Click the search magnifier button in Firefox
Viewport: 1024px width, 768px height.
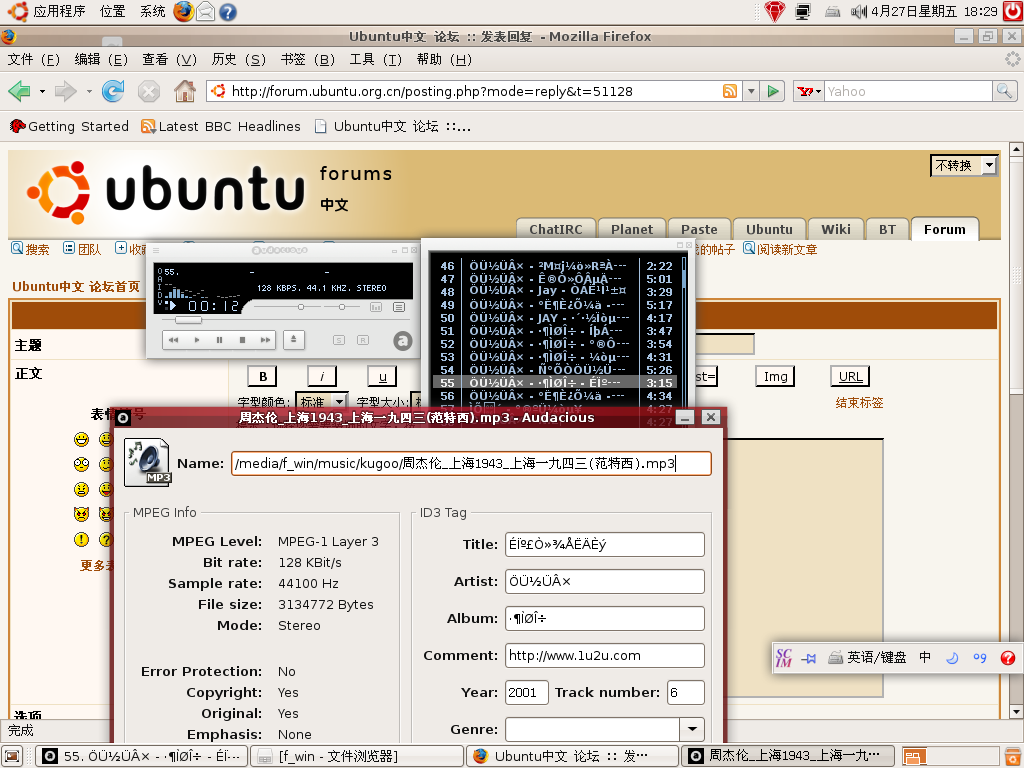pos(1004,91)
